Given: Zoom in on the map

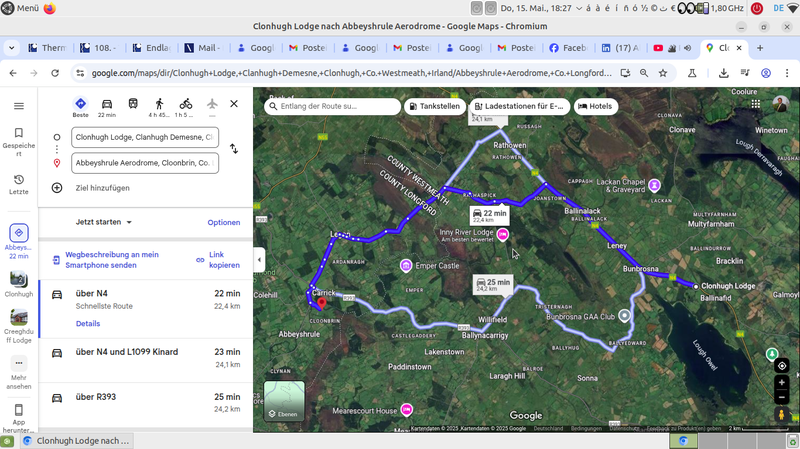Looking at the screenshot, I should click(782, 384).
